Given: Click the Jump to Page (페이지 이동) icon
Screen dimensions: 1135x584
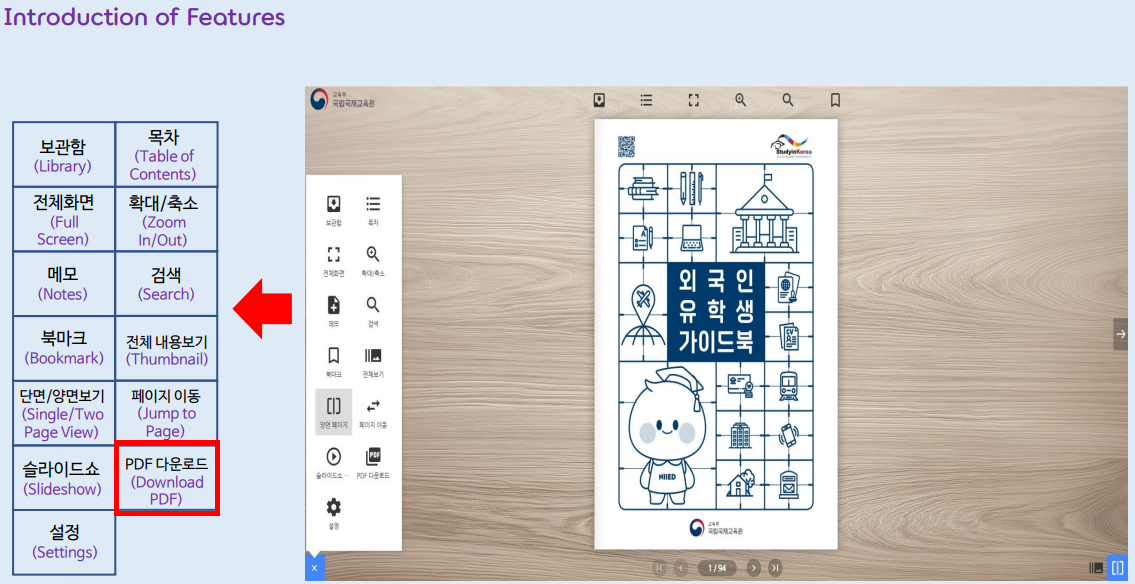Looking at the screenshot, I should [373, 407].
